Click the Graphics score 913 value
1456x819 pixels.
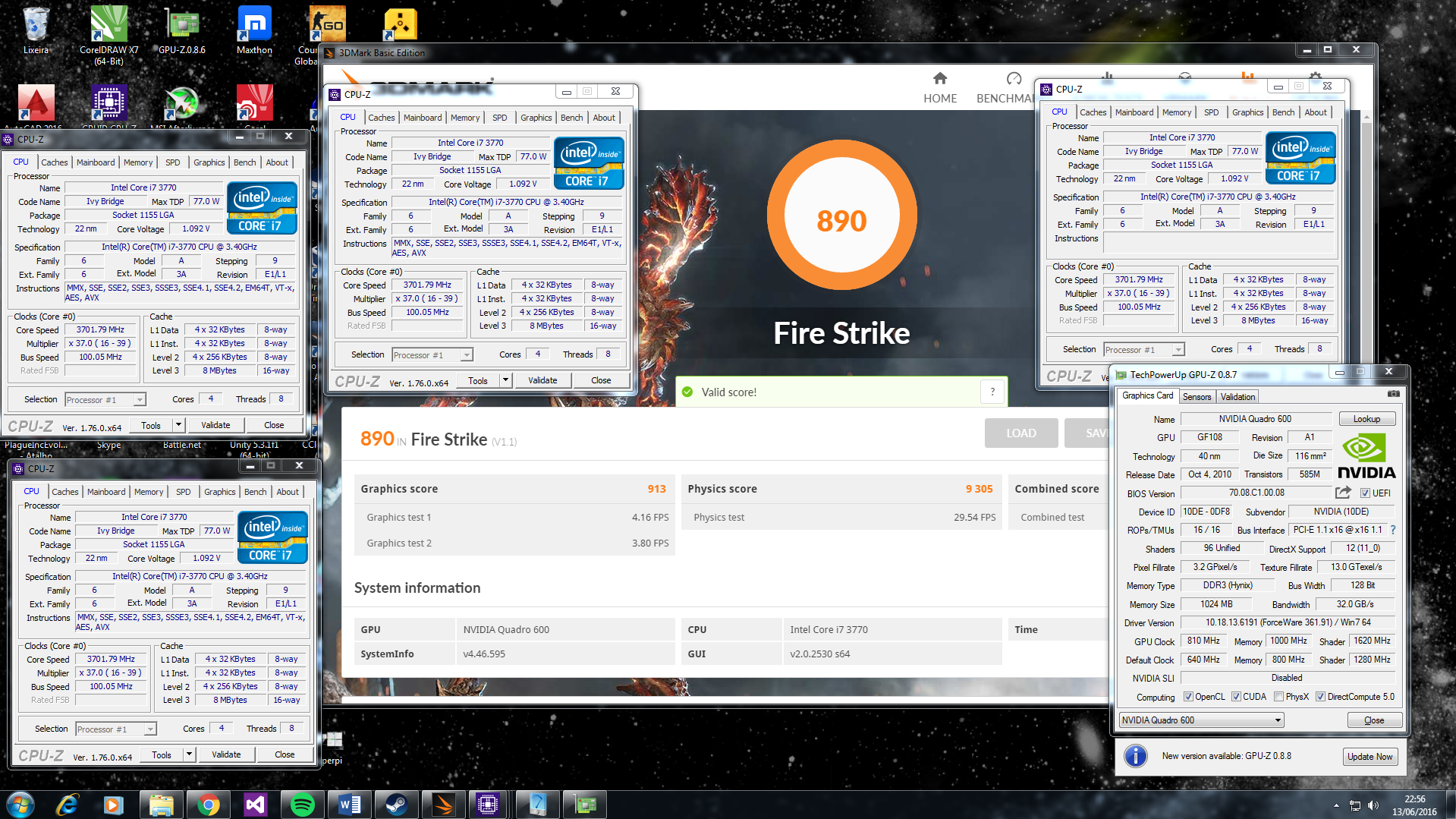[x=656, y=489]
